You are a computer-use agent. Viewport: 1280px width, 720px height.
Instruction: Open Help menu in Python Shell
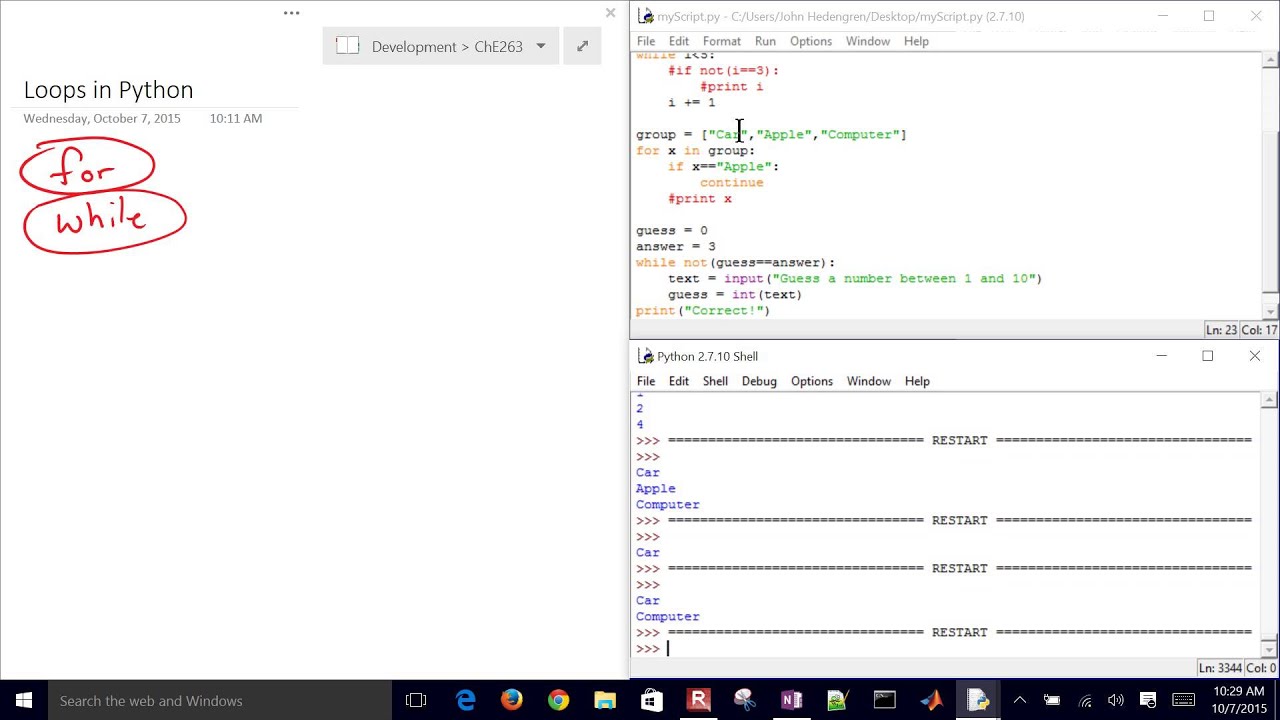coord(917,381)
